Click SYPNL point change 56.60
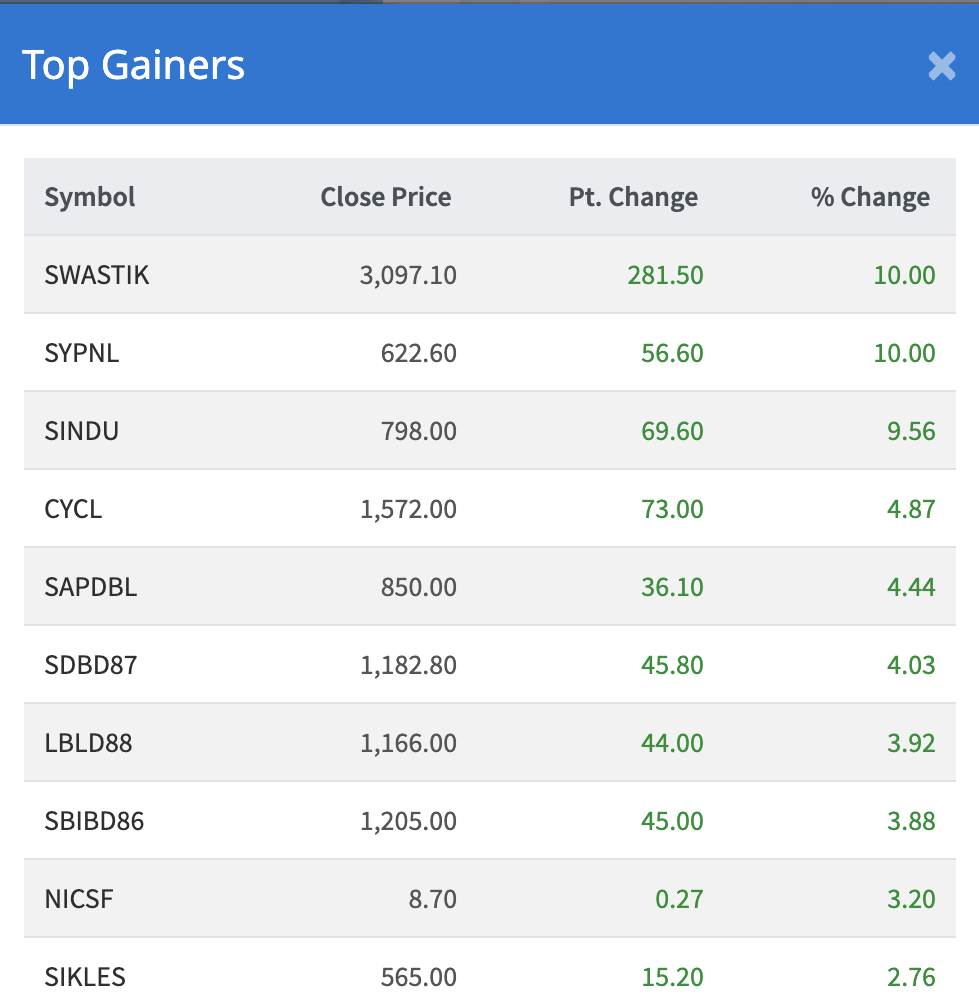 [672, 353]
